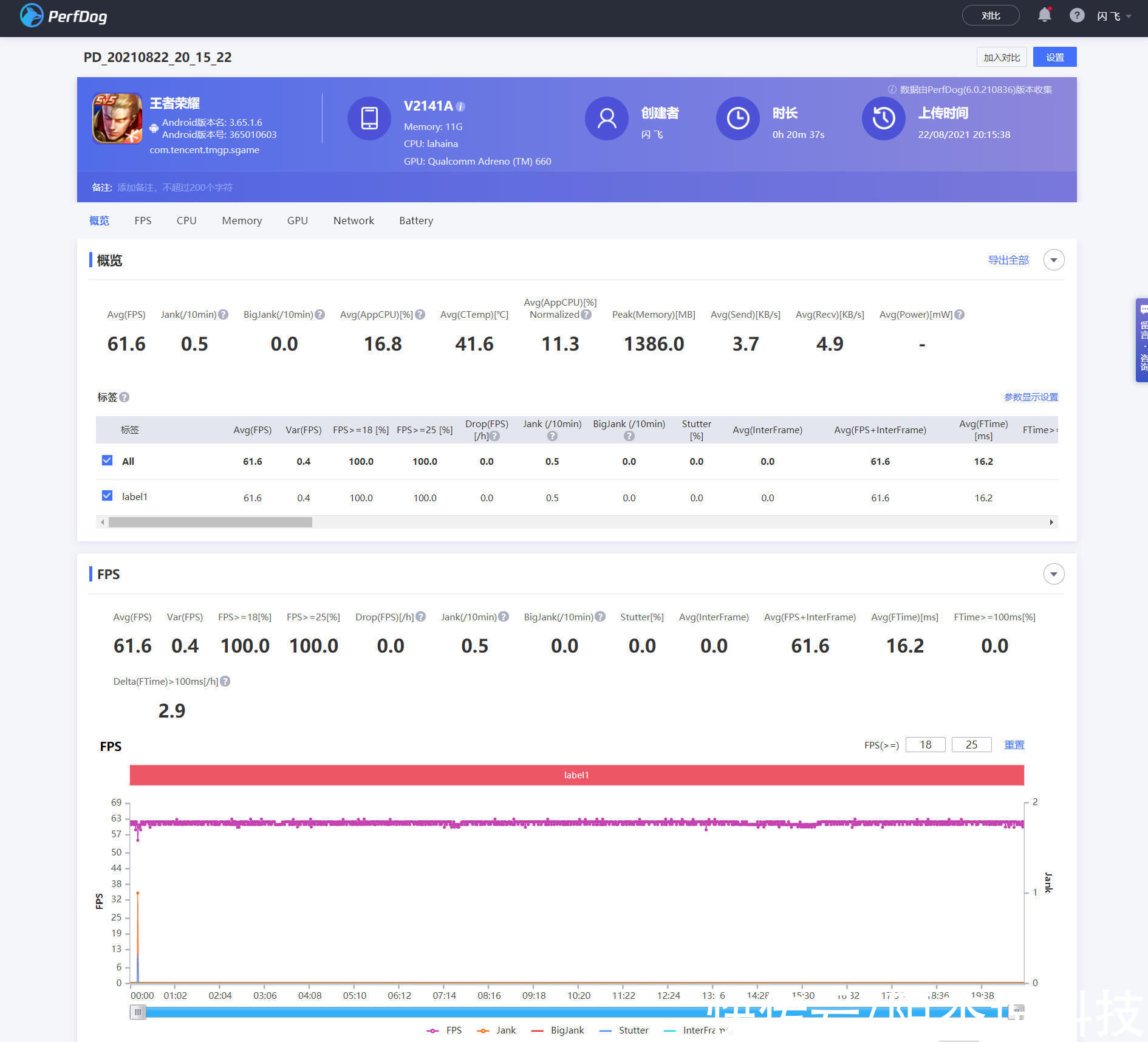
Task: Open the 闪飞 user dropdown
Action: pos(1114,16)
